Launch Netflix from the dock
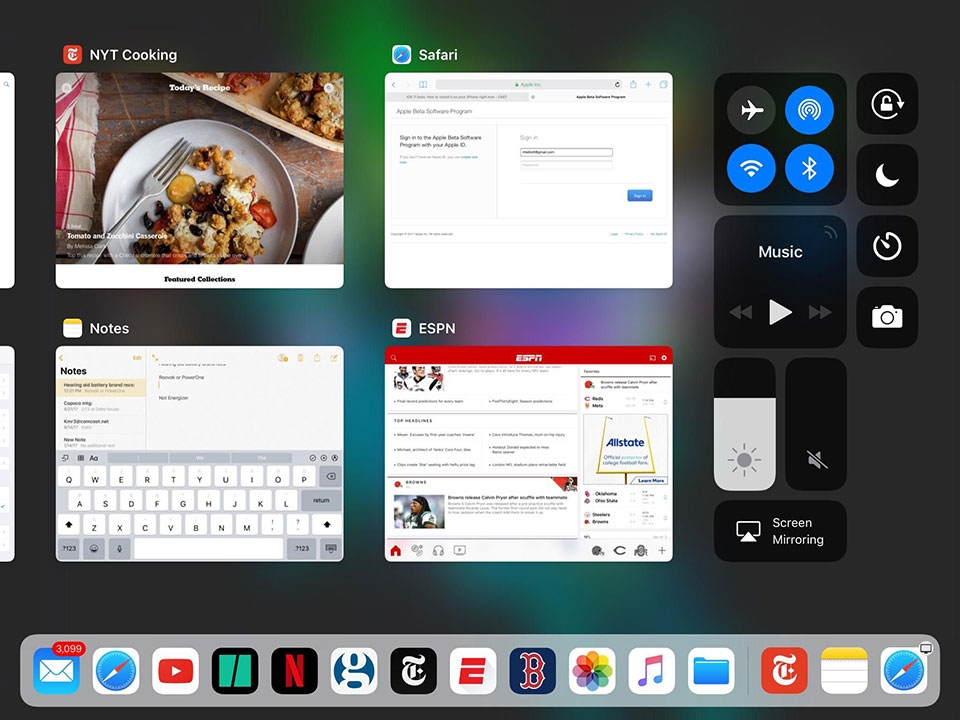 [294, 671]
